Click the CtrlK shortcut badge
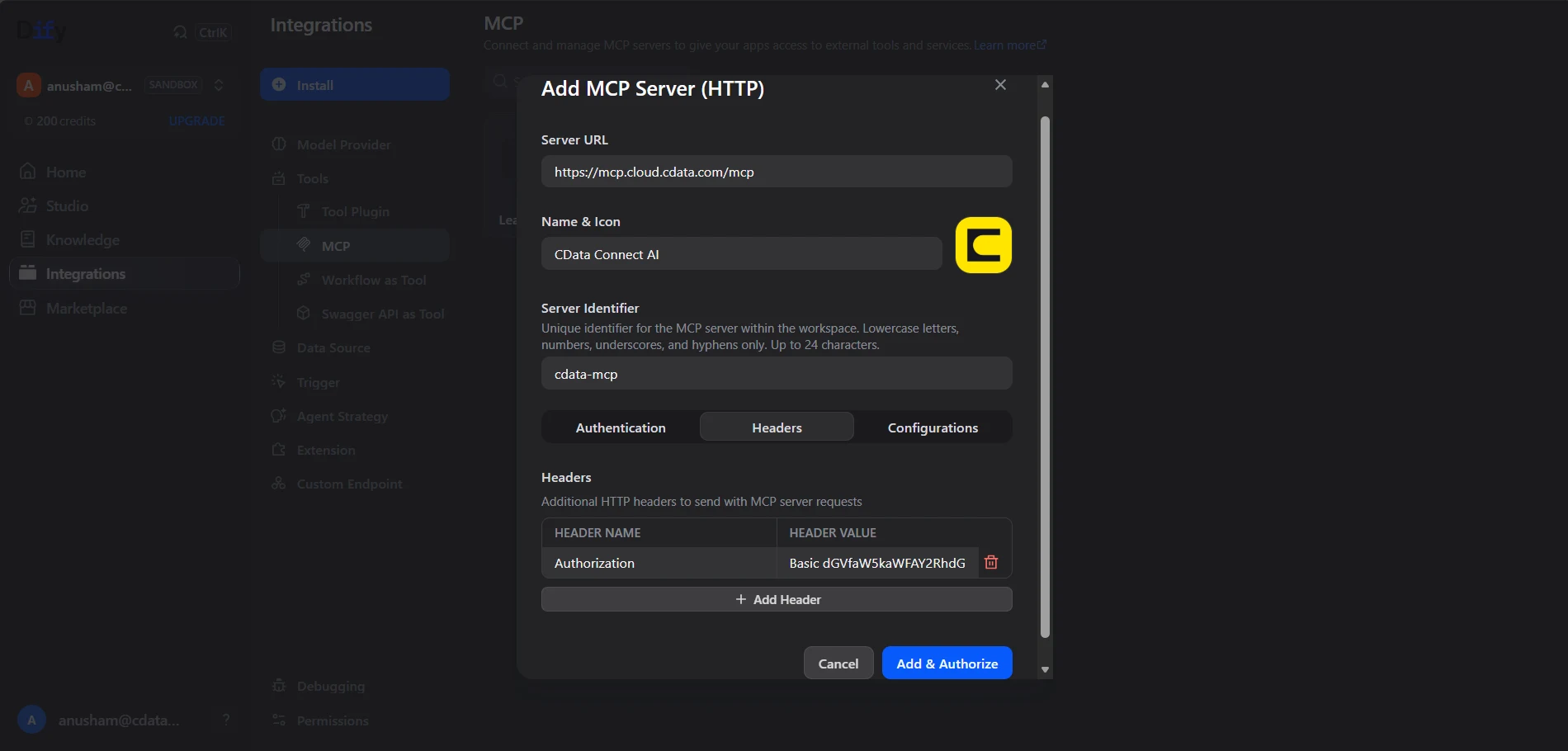The width and height of the screenshot is (1568, 751). (x=213, y=32)
